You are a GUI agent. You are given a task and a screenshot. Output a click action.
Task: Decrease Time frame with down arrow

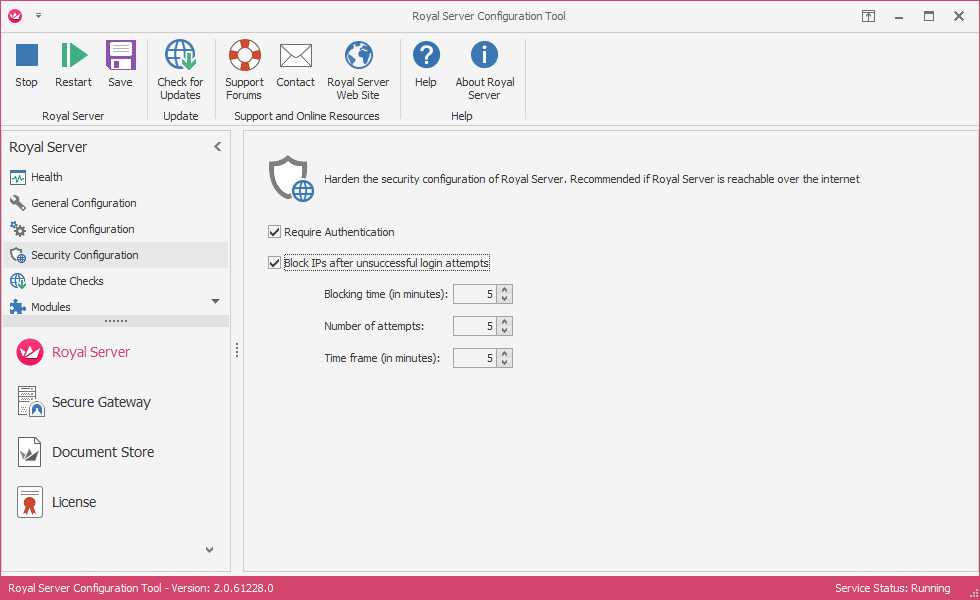pos(504,362)
